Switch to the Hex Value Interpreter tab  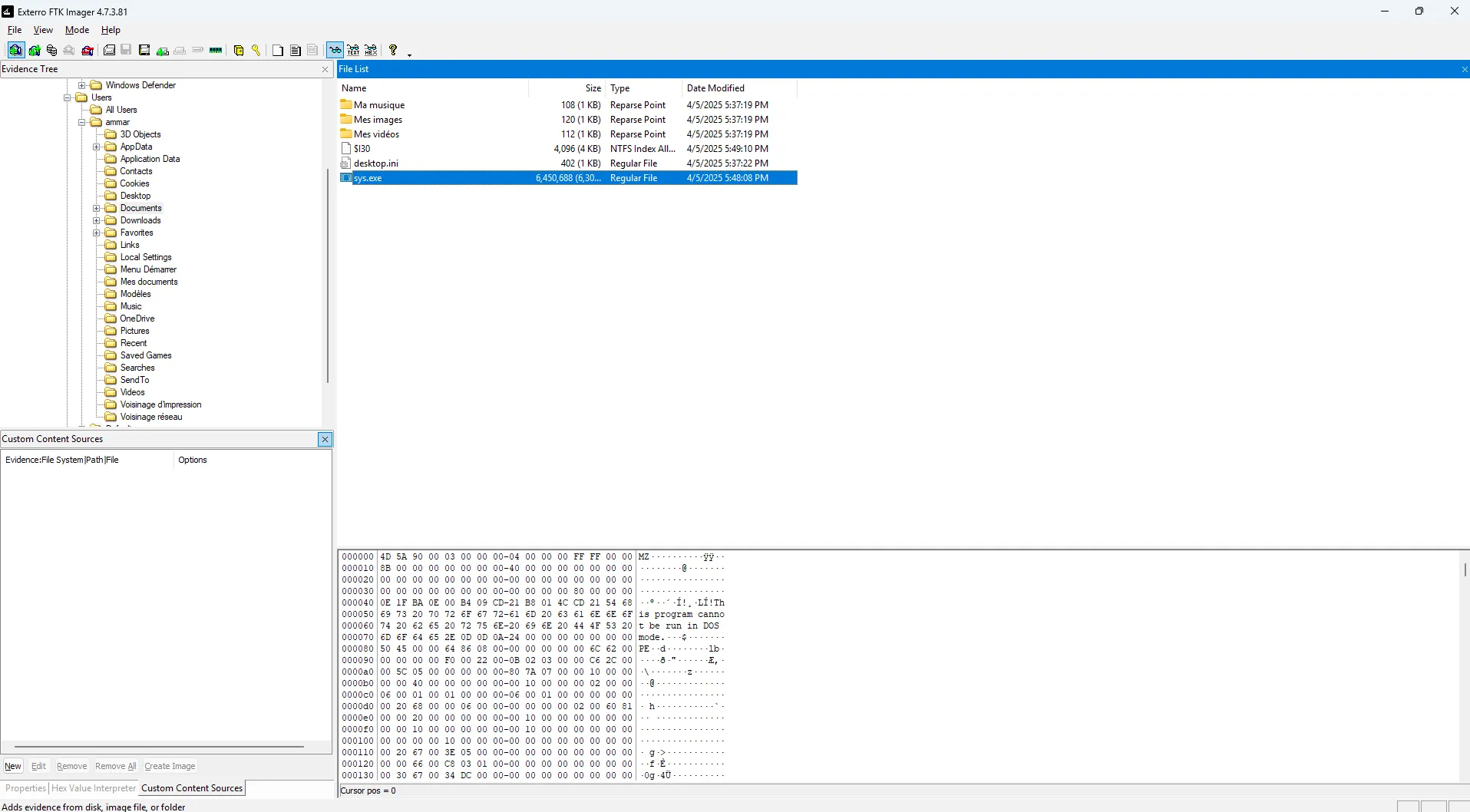point(94,788)
